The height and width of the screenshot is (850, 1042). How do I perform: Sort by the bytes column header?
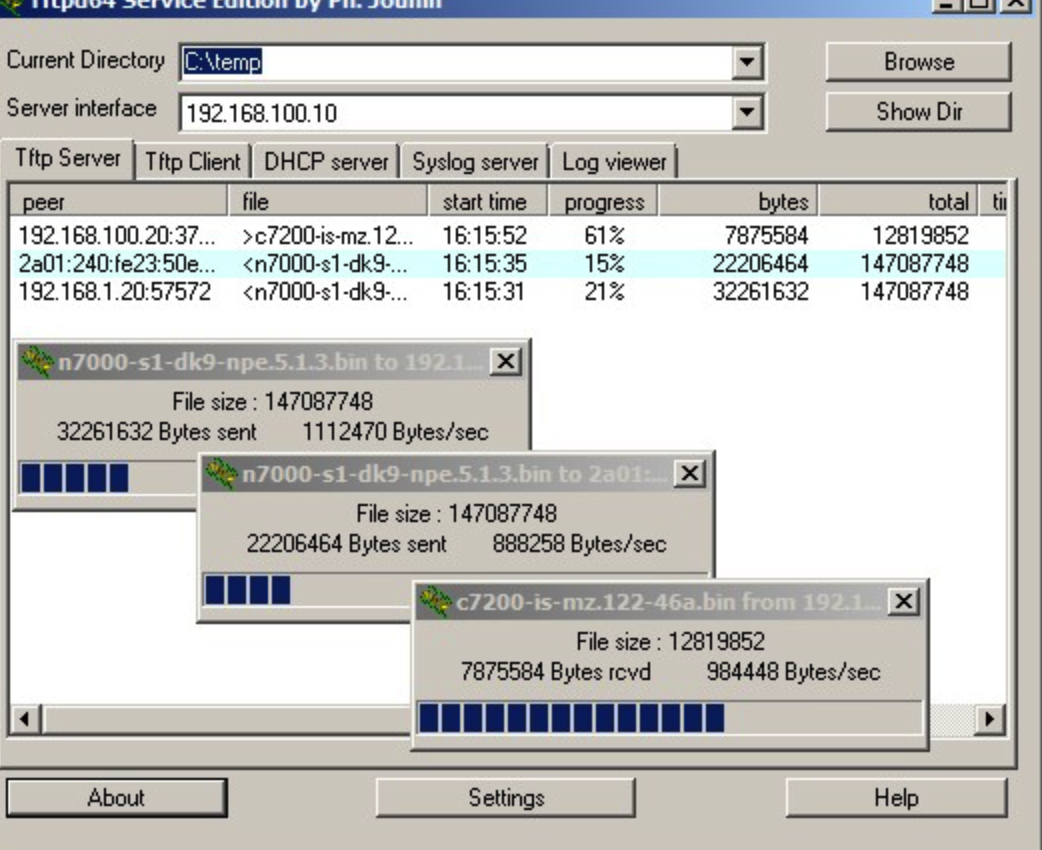(738, 201)
